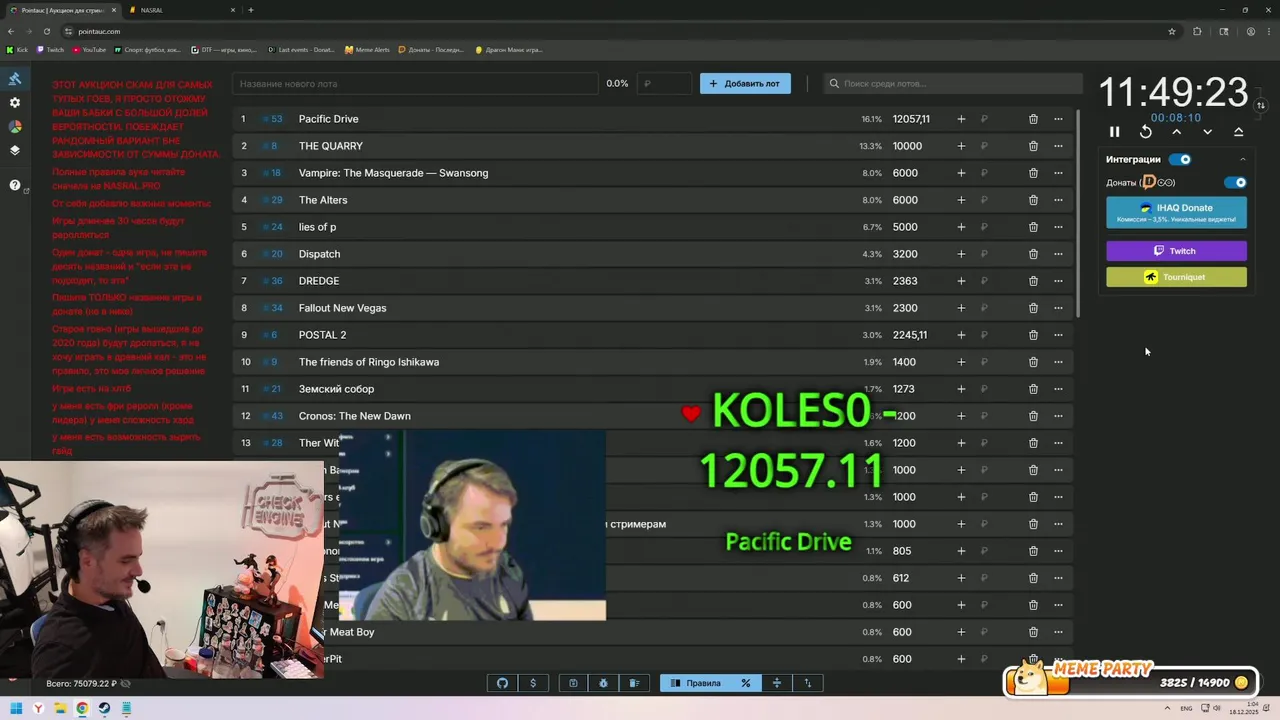This screenshot has width=1280, height=720.
Task: Open Windows Start menu
Action: tap(16, 708)
